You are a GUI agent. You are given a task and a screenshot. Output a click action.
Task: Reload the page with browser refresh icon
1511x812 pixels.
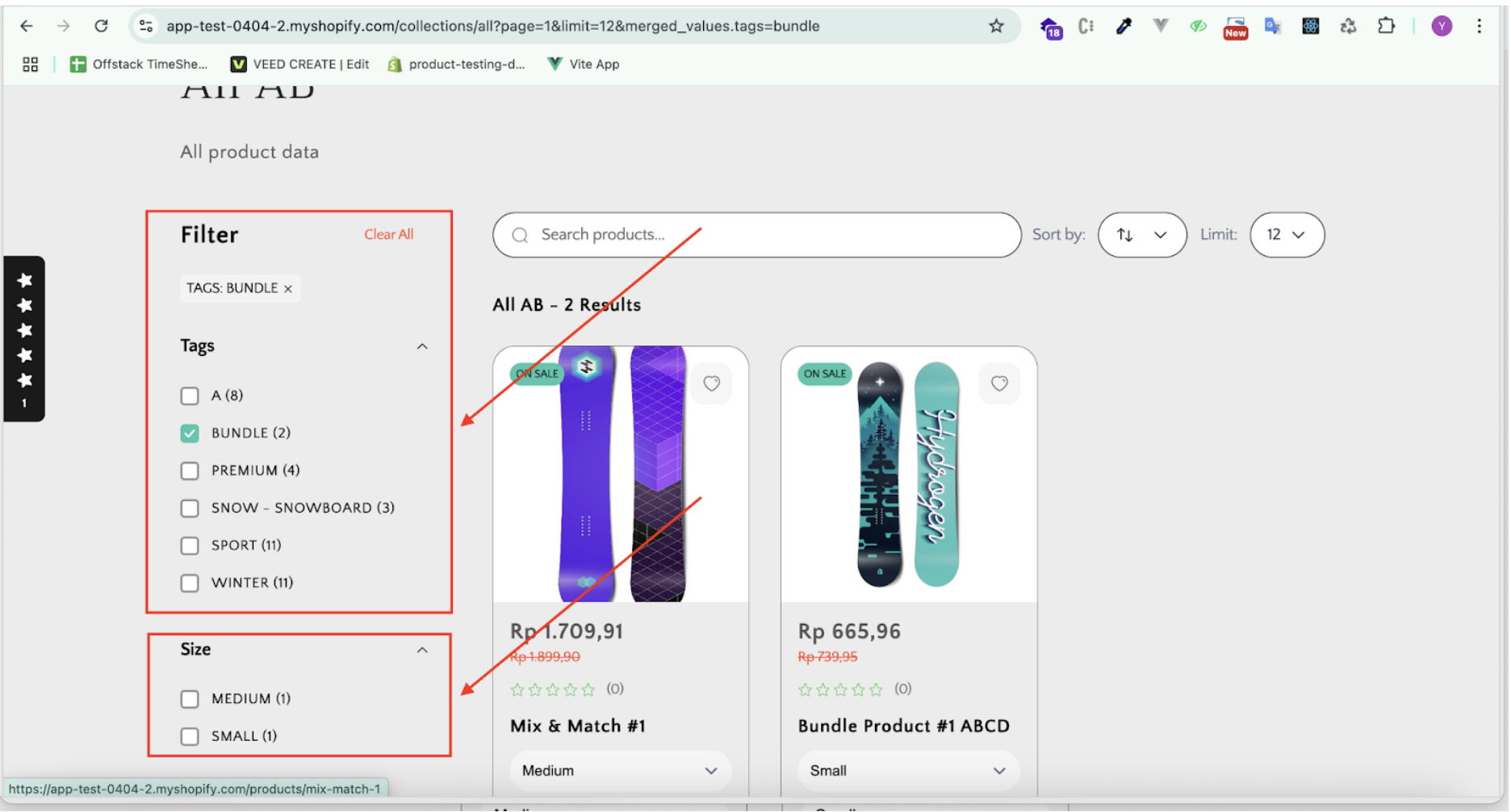101,26
